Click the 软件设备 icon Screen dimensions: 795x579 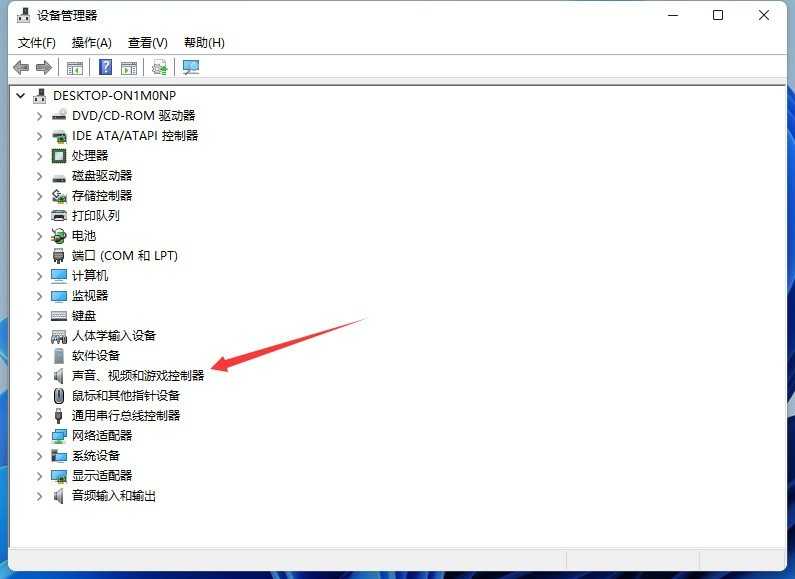point(59,356)
